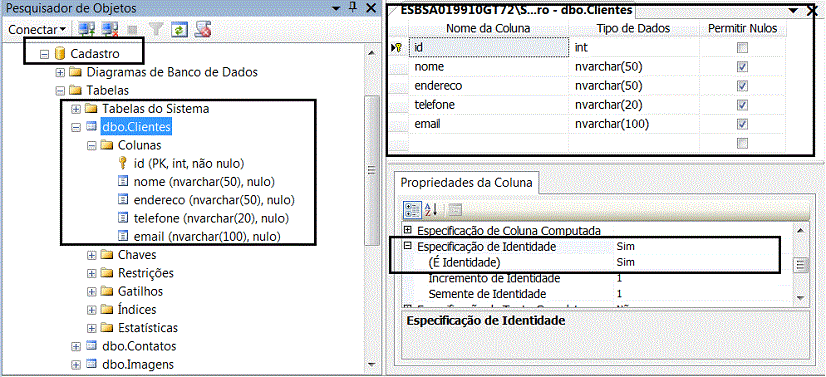Open Pesquisador de Objetos window position arrow
The height and width of the screenshot is (377, 826).
coord(335,8)
